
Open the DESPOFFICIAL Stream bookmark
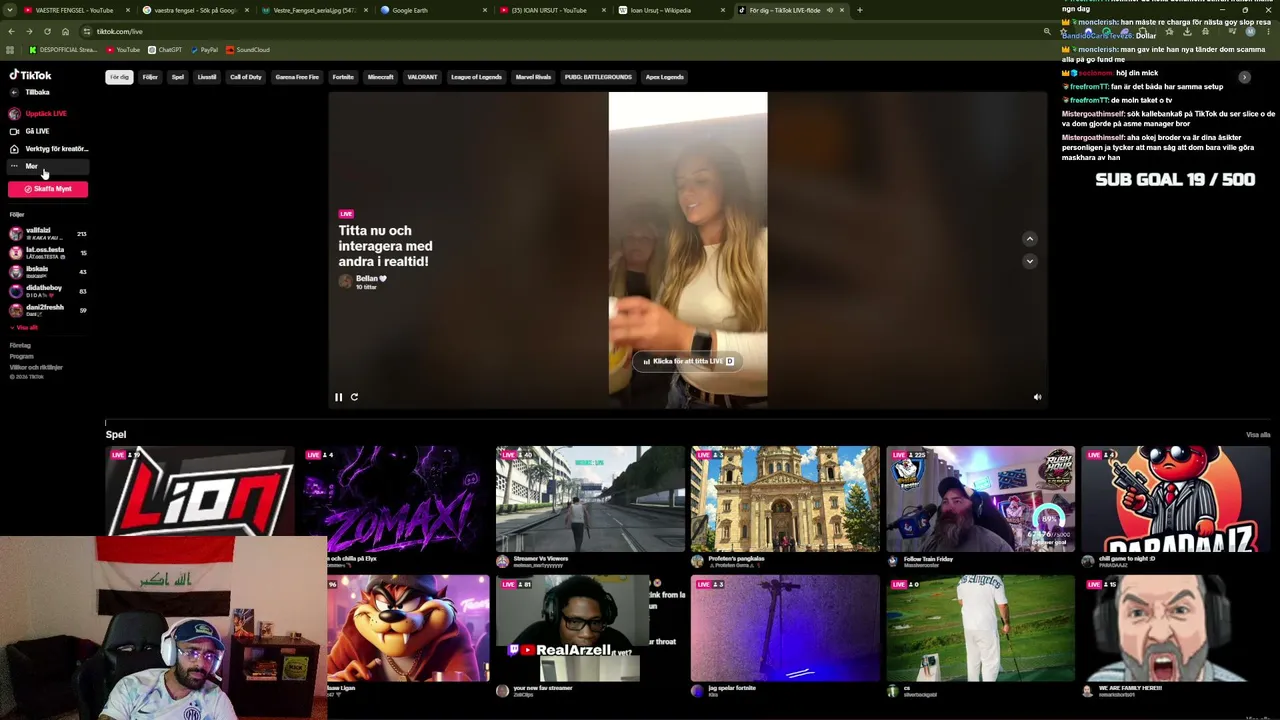(63, 50)
